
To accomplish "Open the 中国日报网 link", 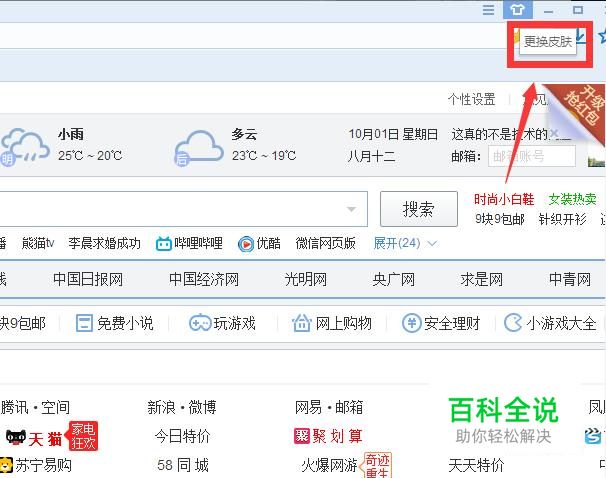I will click(88, 279).
